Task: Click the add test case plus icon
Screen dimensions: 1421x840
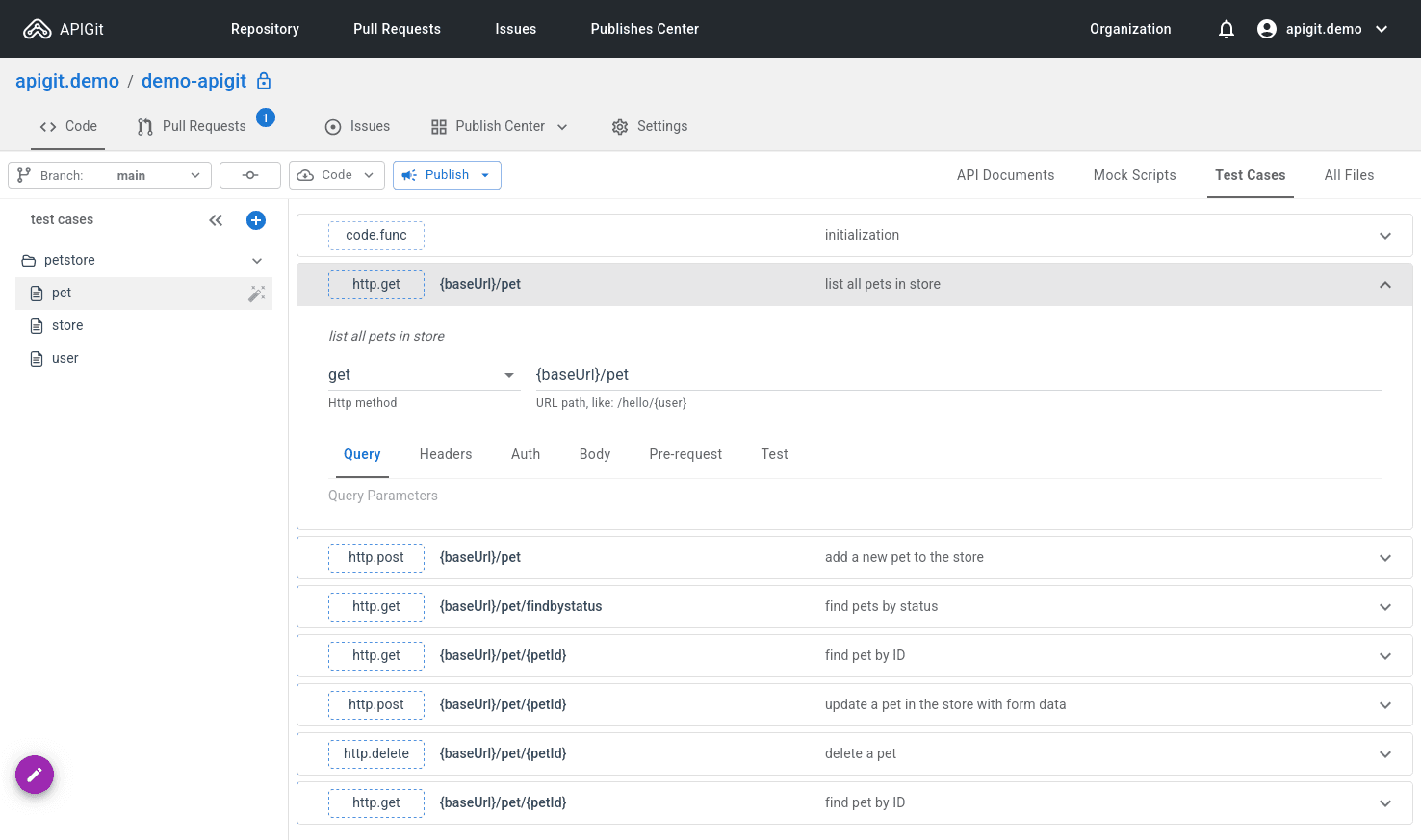Action: (x=256, y=220)
